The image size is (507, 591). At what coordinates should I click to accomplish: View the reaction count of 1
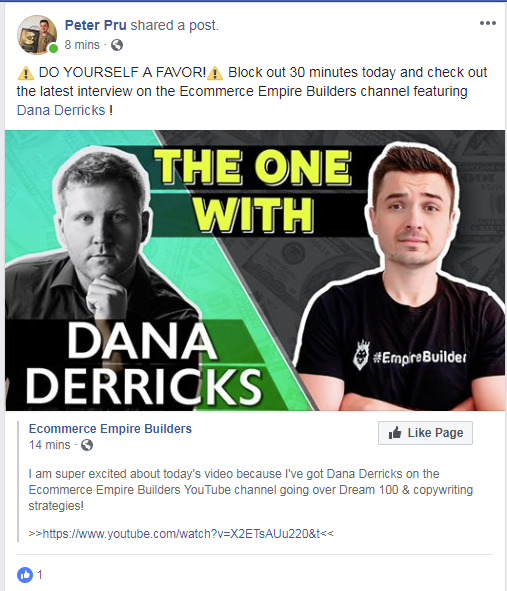coord(40,575)
